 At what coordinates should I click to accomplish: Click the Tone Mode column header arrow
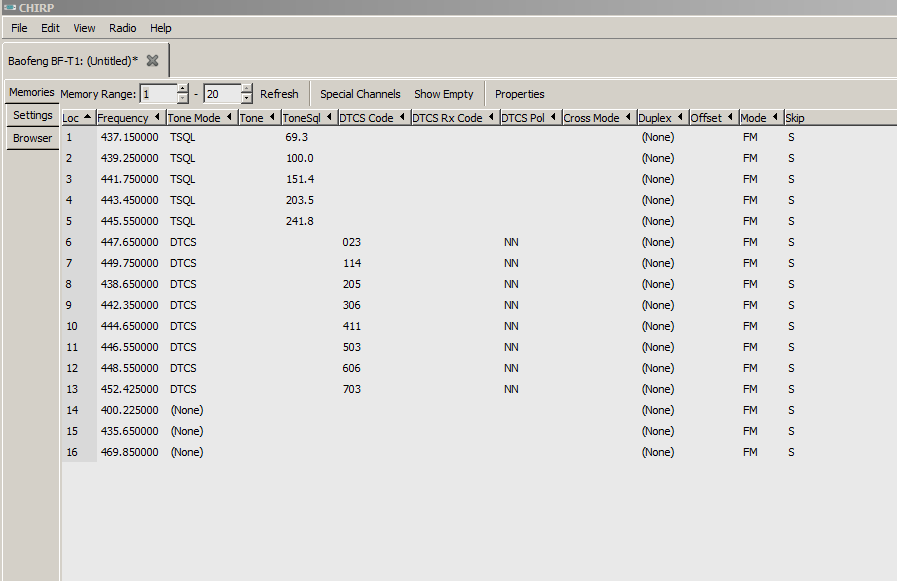click(230, 118)
